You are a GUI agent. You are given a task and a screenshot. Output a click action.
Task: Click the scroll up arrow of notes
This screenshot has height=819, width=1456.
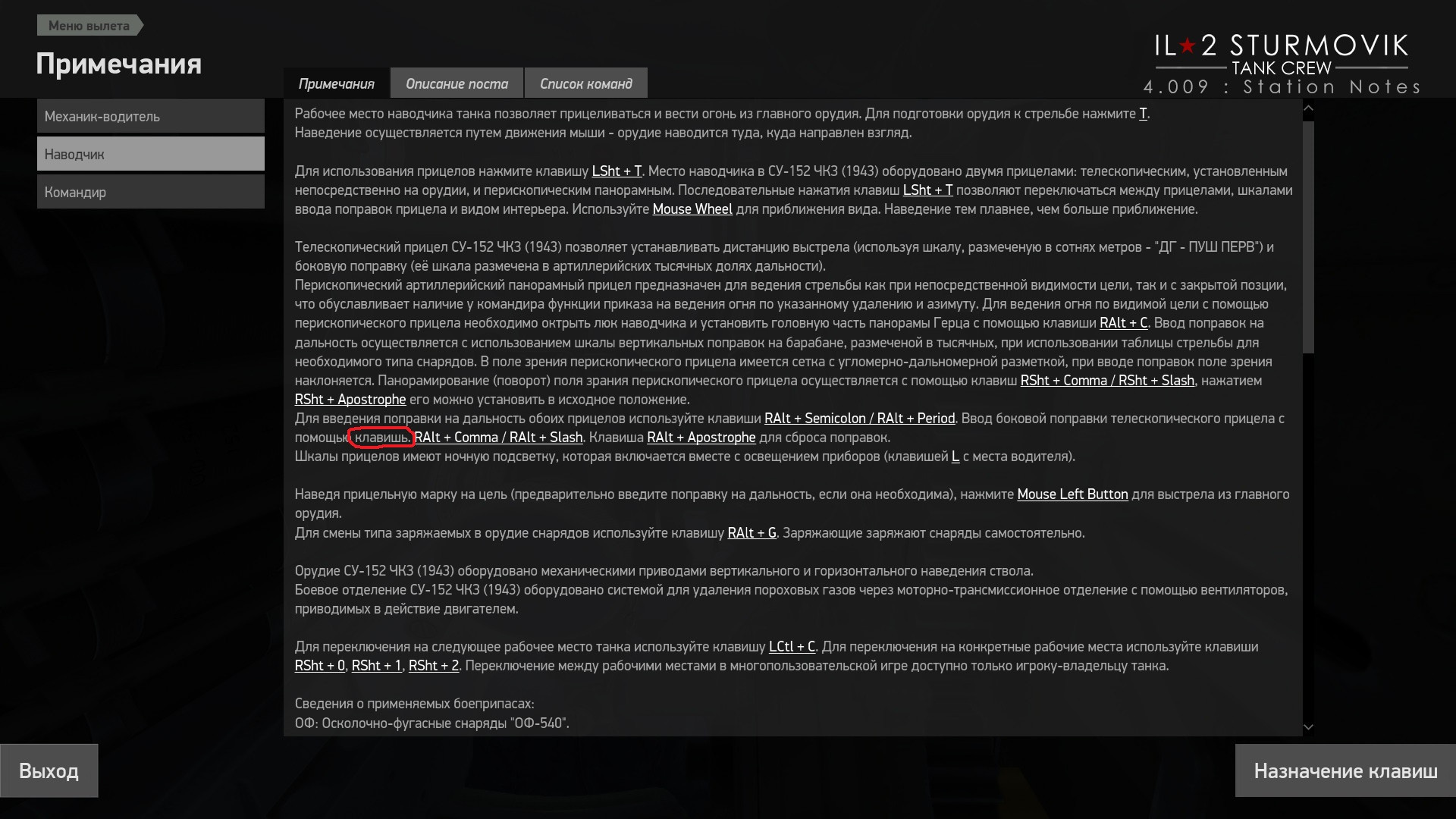(1308, 109)
